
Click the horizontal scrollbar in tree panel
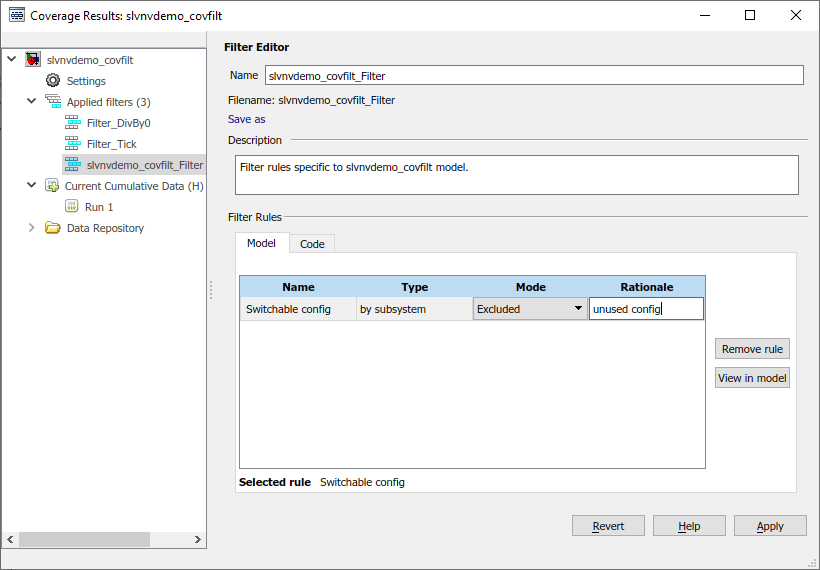(84, 539)
